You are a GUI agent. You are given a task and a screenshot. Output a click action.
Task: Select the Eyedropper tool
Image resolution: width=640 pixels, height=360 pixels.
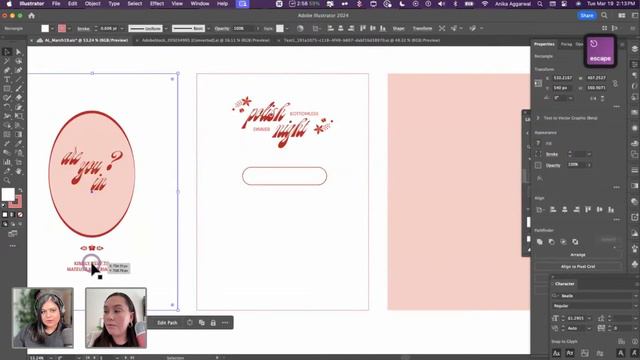tap(19, 144)
